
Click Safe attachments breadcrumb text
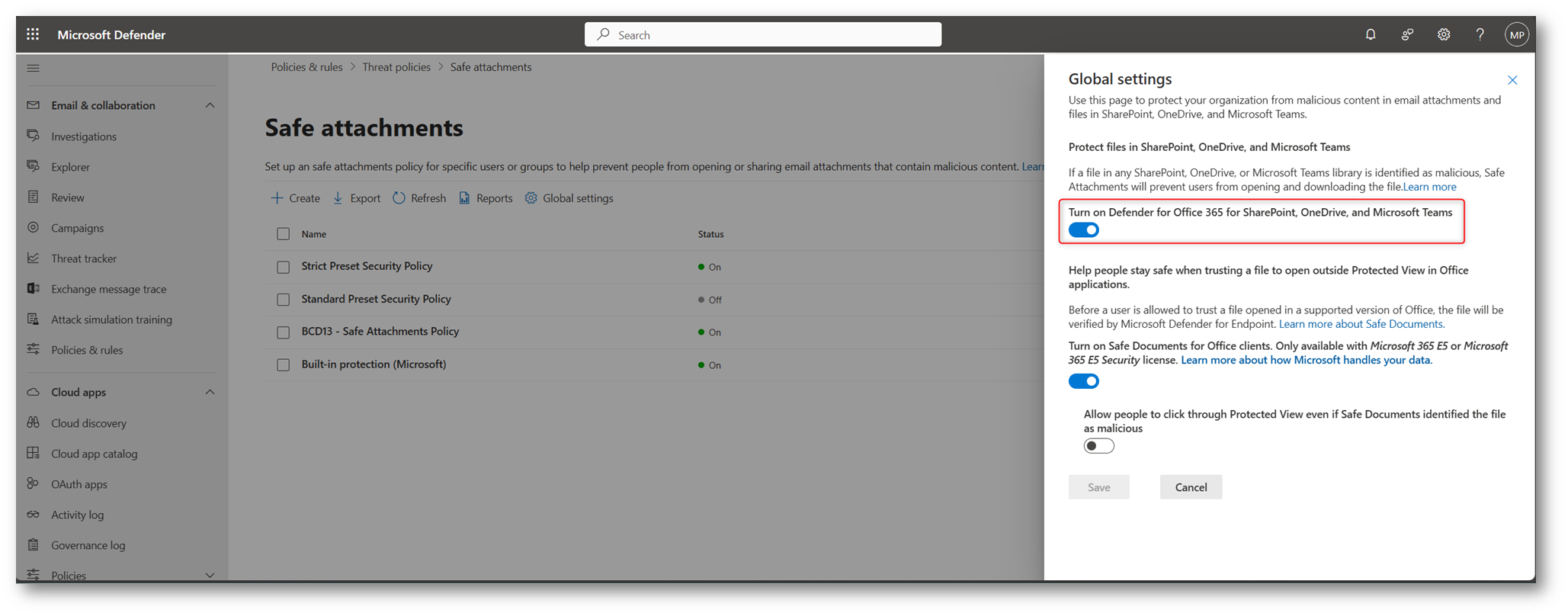coord(491,67)
